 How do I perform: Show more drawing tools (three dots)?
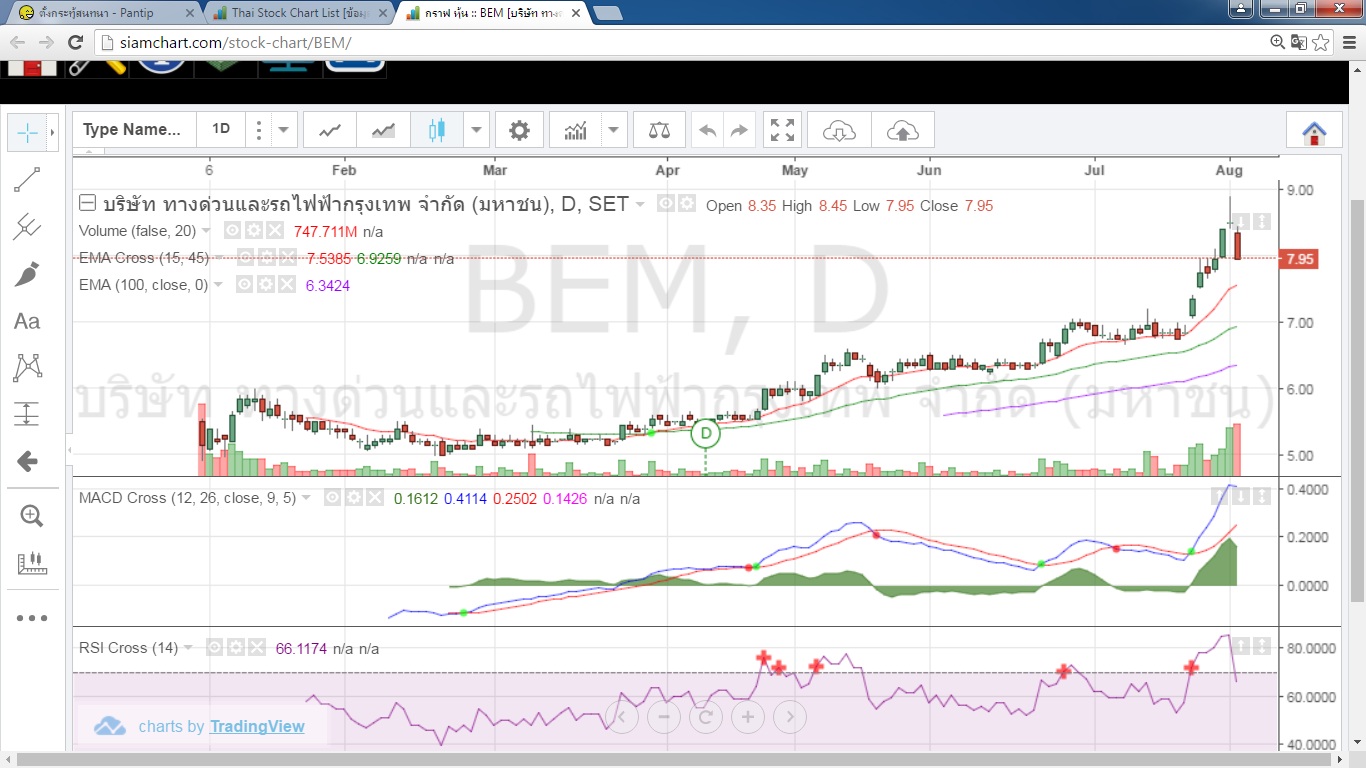(31, 618)
